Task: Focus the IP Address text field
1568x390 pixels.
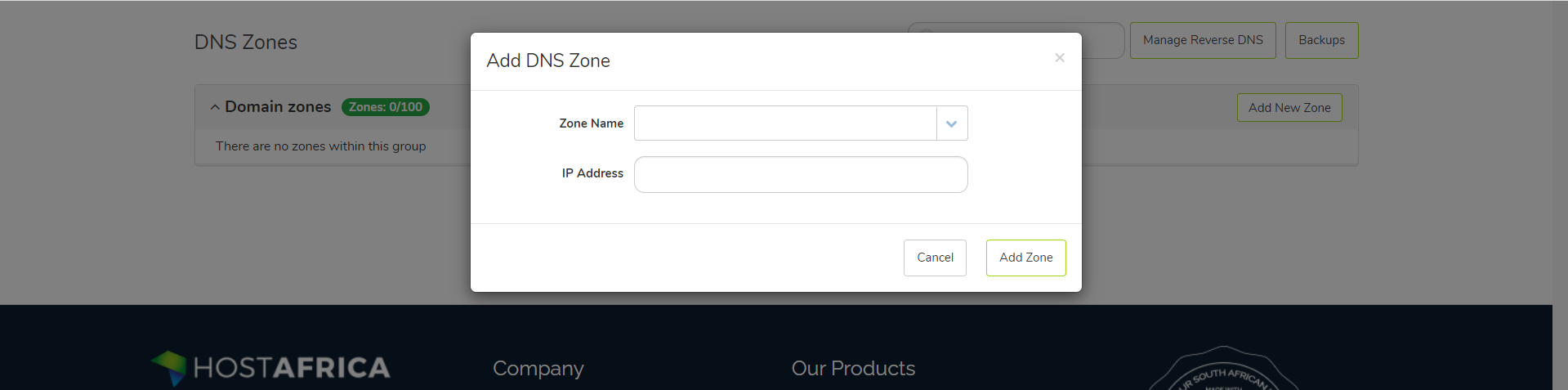Action: (801, 175)
